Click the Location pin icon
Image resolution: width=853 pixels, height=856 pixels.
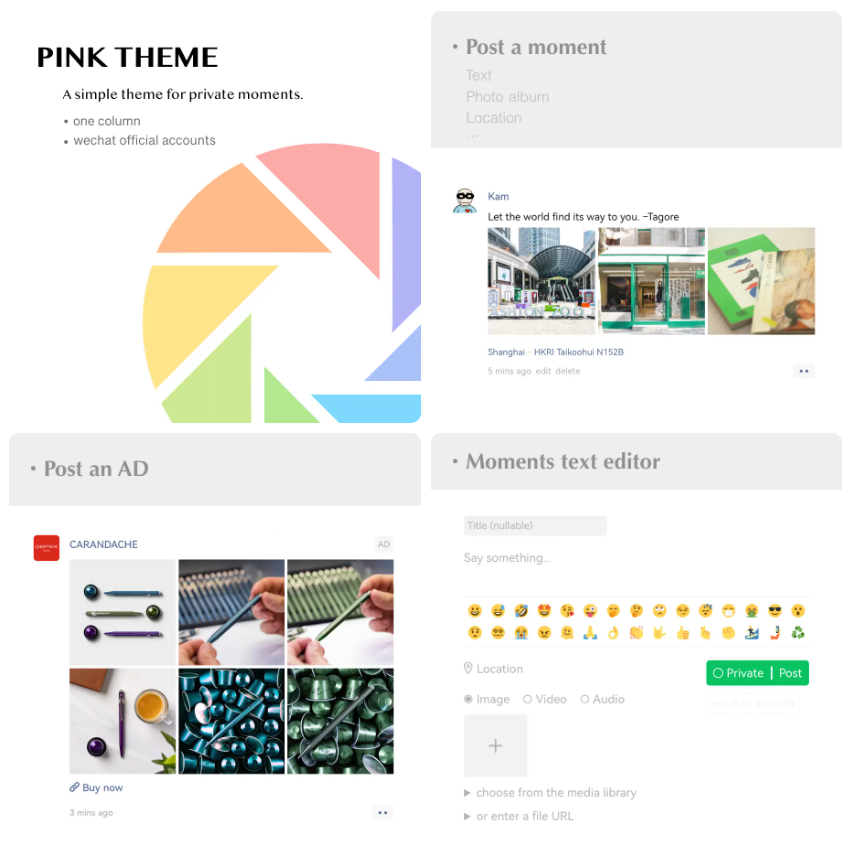[468, 668]
